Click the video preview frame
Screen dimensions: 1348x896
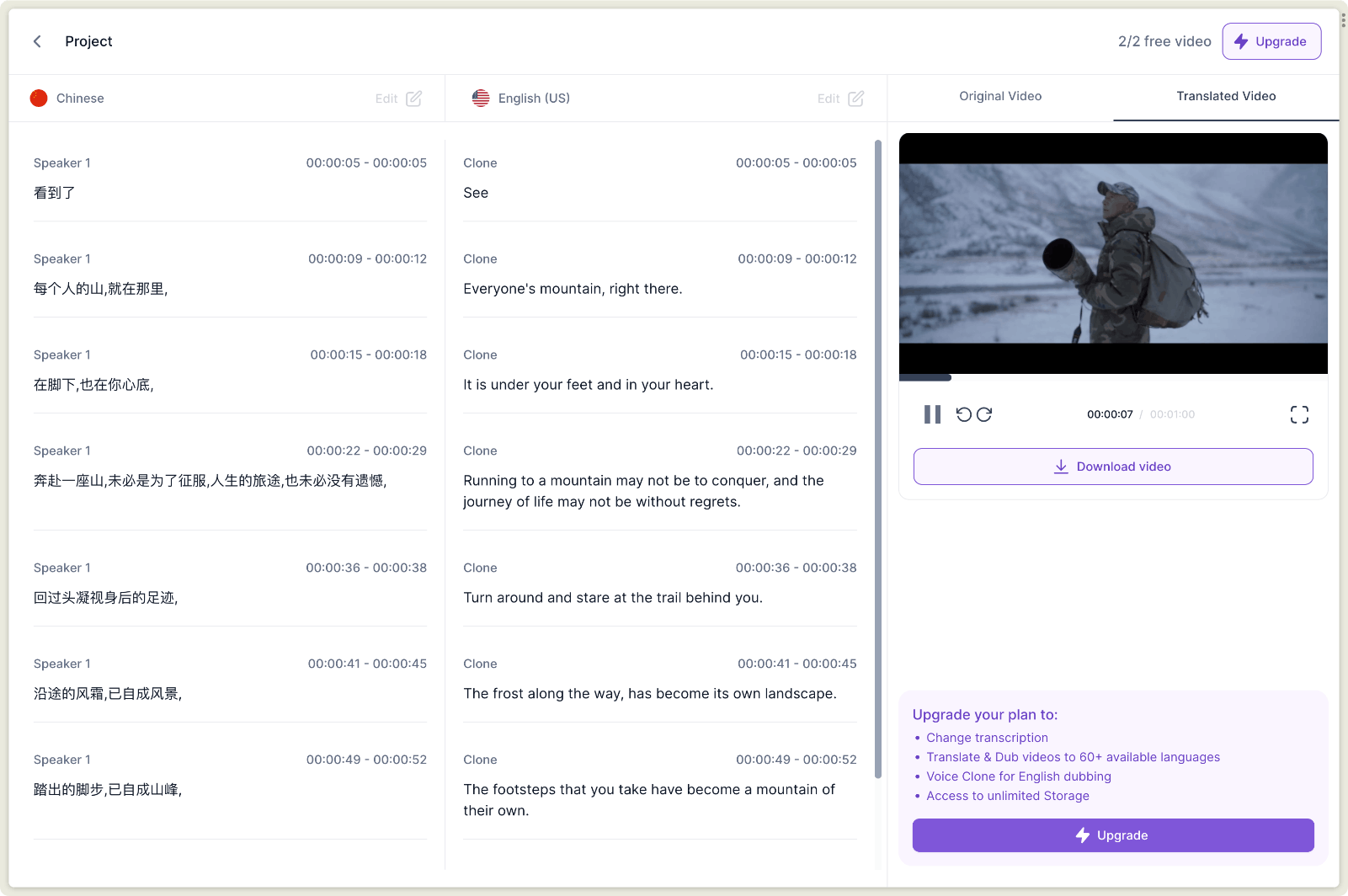click(x=1113, y=253)
